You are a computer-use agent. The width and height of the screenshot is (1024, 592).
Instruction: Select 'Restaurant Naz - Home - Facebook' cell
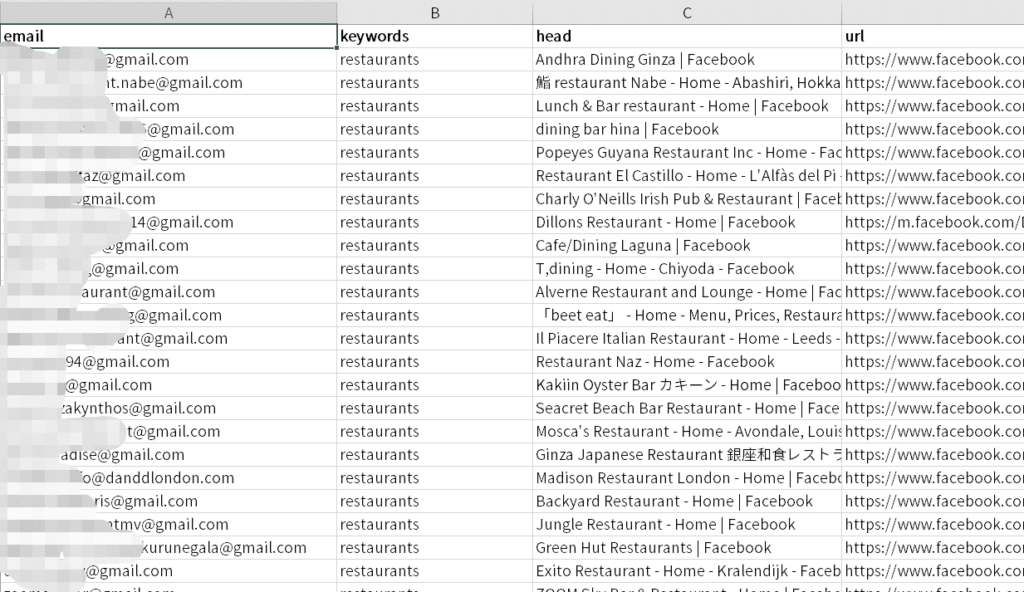click(x=687, y=362)
